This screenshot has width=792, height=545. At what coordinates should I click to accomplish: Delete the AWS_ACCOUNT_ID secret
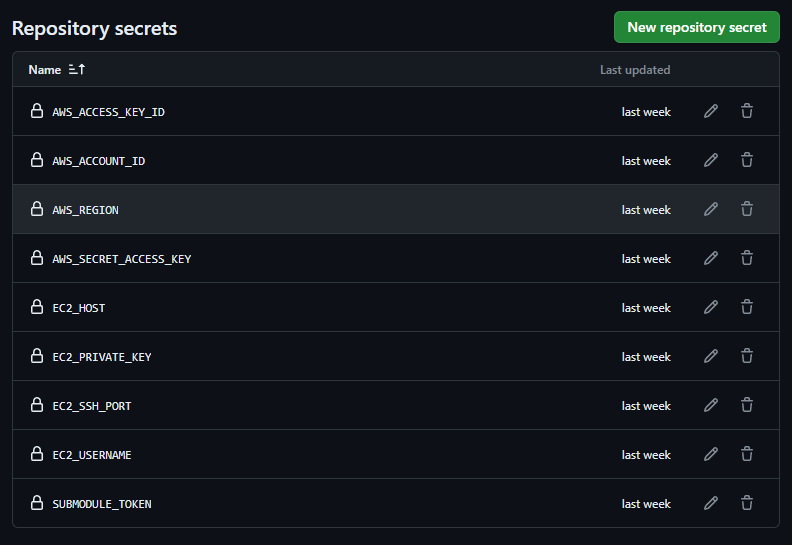tap(747, 160)
